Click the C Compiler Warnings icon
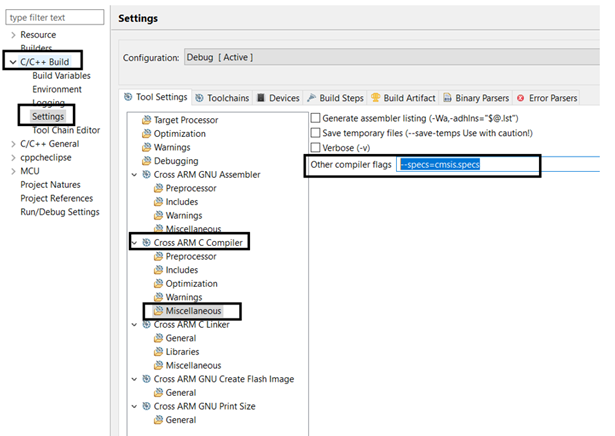 click(x=158, y=297)
